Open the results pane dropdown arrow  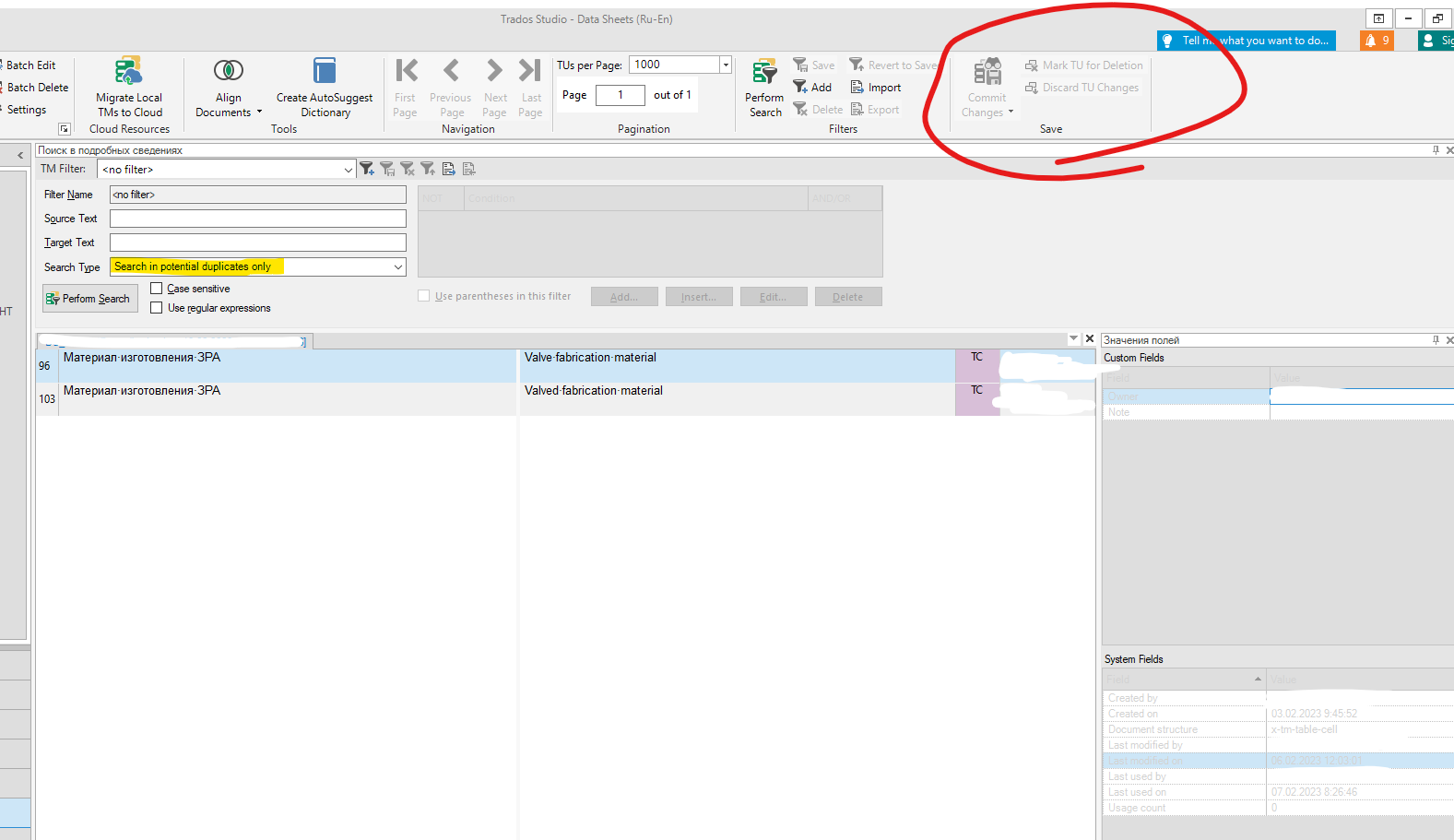pyautogui.click(x=1073, y=339)
